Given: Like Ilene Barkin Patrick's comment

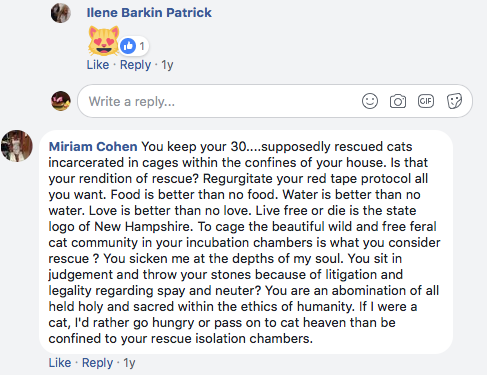Looking at the screenshot, I should coord(98,65).
